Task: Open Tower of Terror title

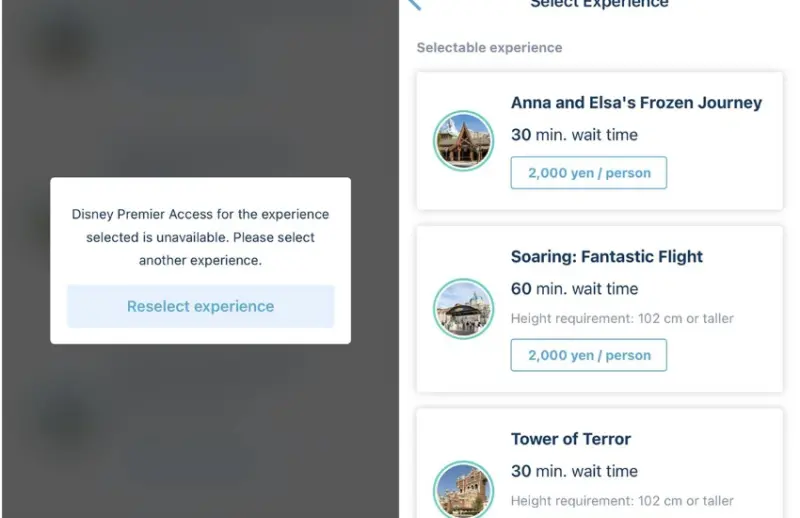Action: coord(571,439)
